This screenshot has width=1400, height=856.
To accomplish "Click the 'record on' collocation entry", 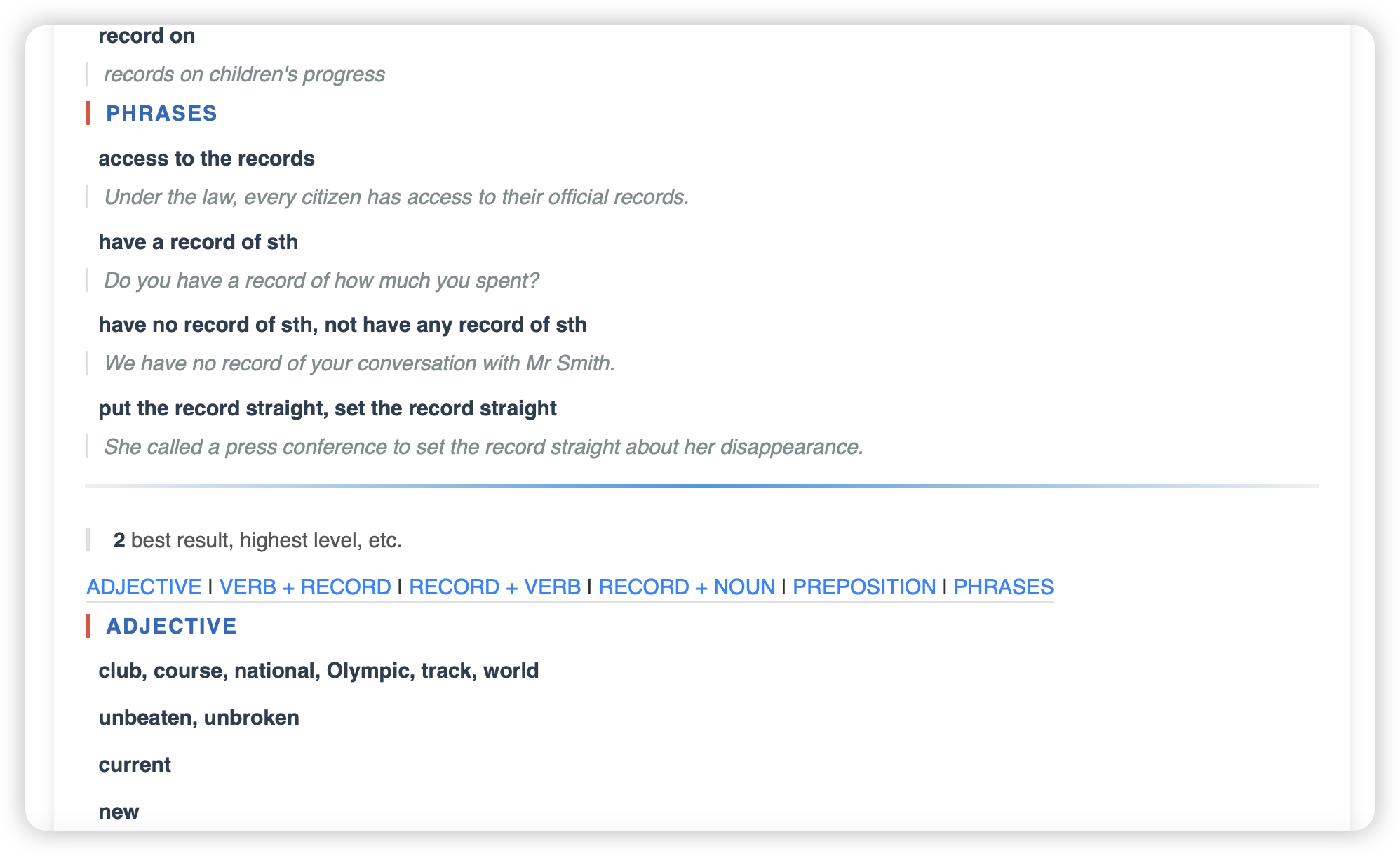I will pyautogui.click(x=147, y=36).
